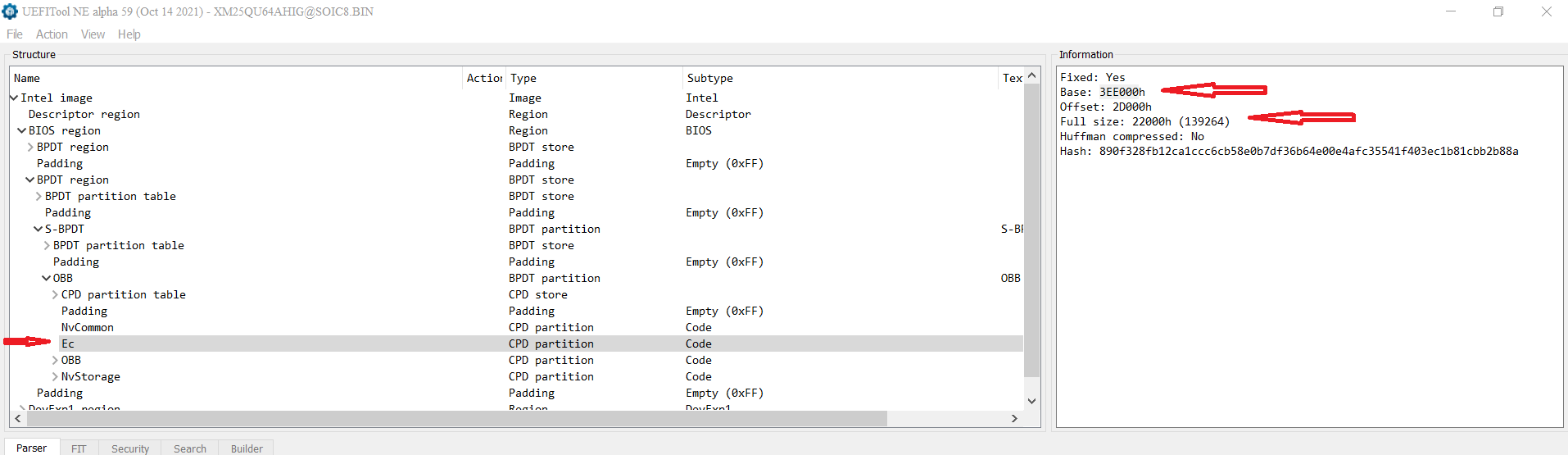Image resolution: width=1568 pixels, height=455 pixels.
Task: Click the Subtype column header
Action: click(x=710, y=78)
